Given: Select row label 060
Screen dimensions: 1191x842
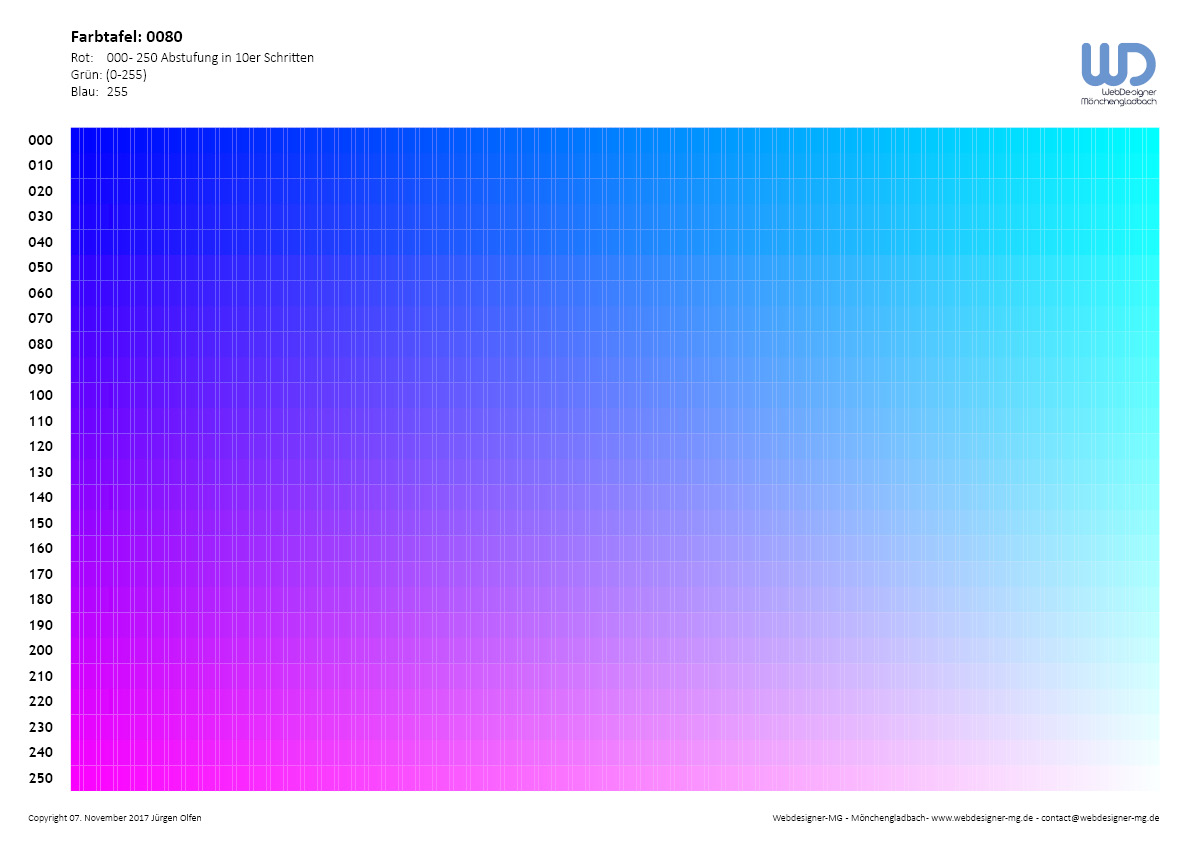Looking at the screenshot, I should pyautogui.click(x=41, y=293).
